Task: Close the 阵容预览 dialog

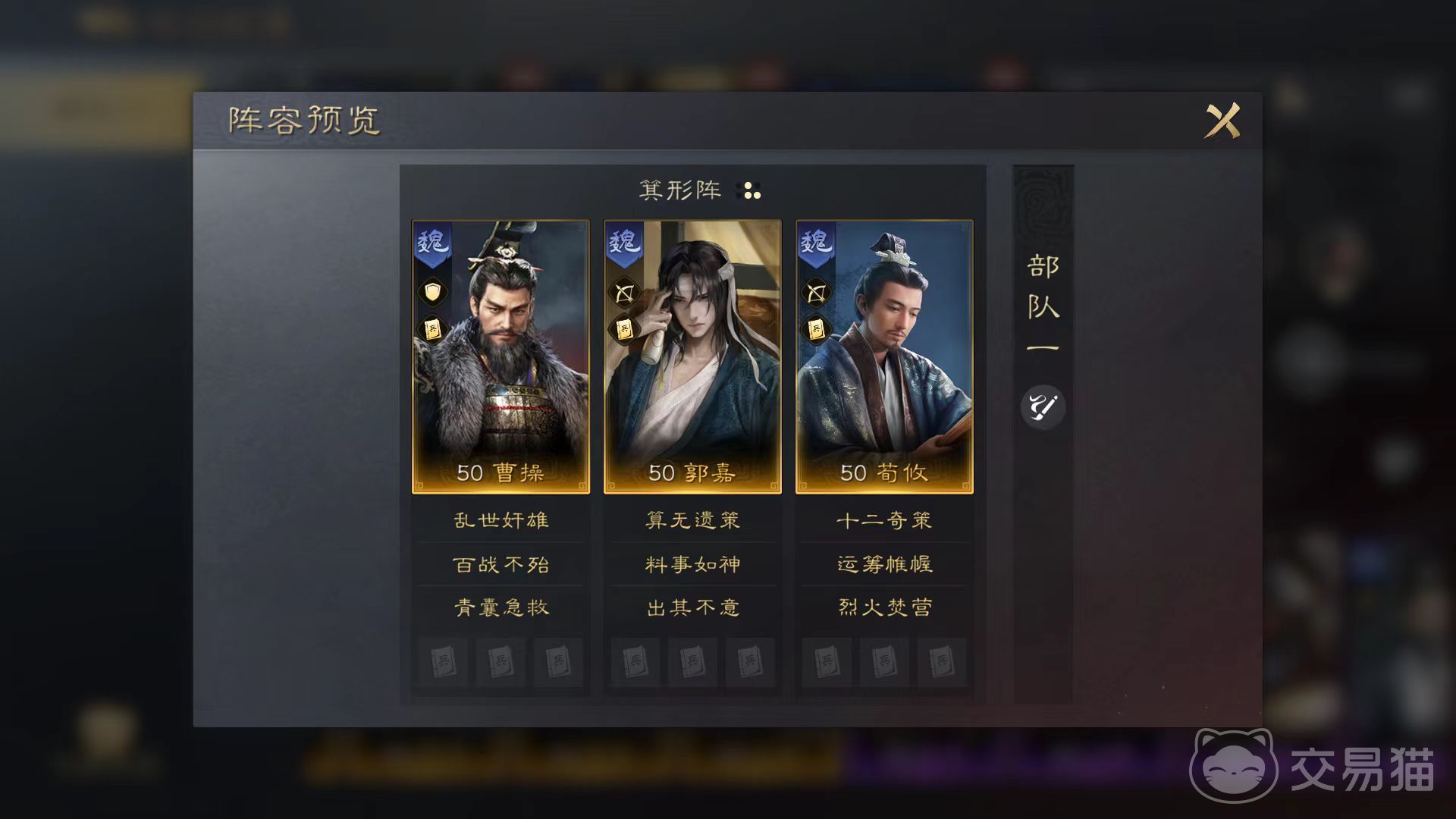Action: click(x=1222, y=121)
